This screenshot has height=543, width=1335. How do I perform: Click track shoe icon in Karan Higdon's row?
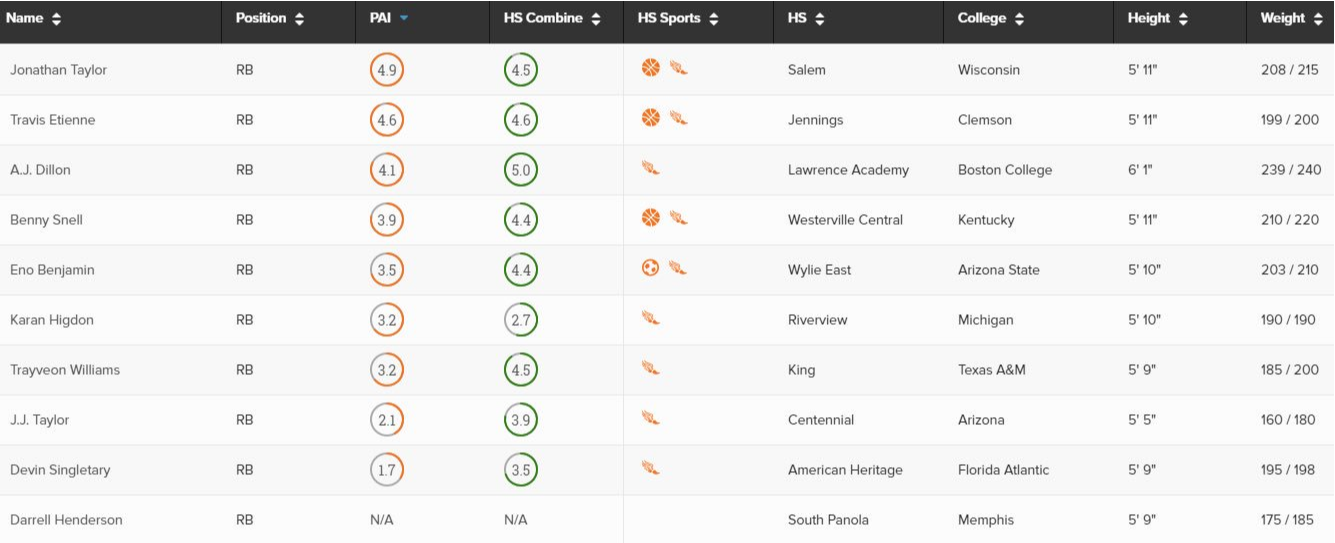[x=651, y=318]
